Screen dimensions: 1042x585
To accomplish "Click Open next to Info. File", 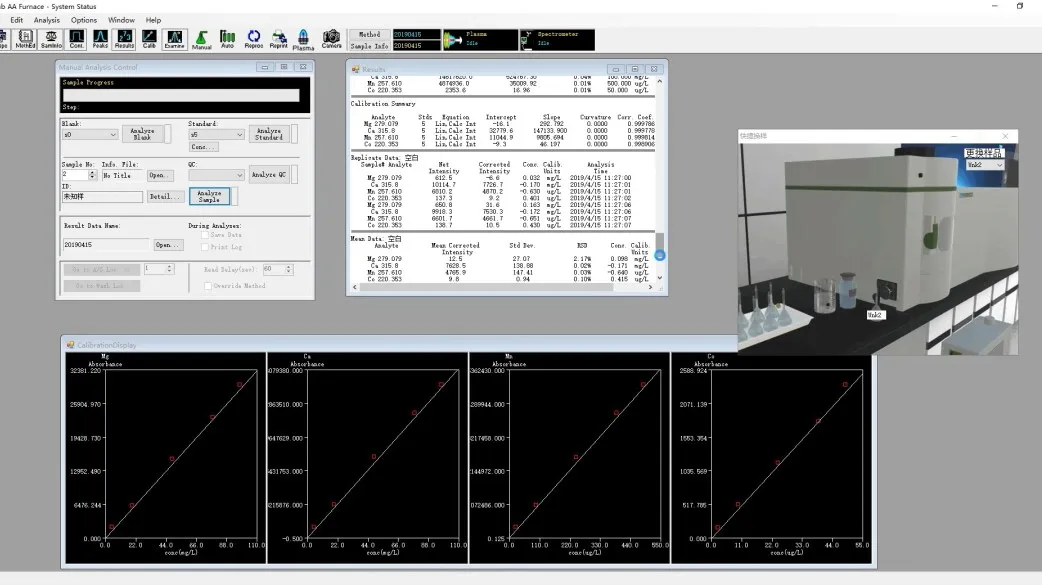I will pyautogui.click(x=160, y=176).
